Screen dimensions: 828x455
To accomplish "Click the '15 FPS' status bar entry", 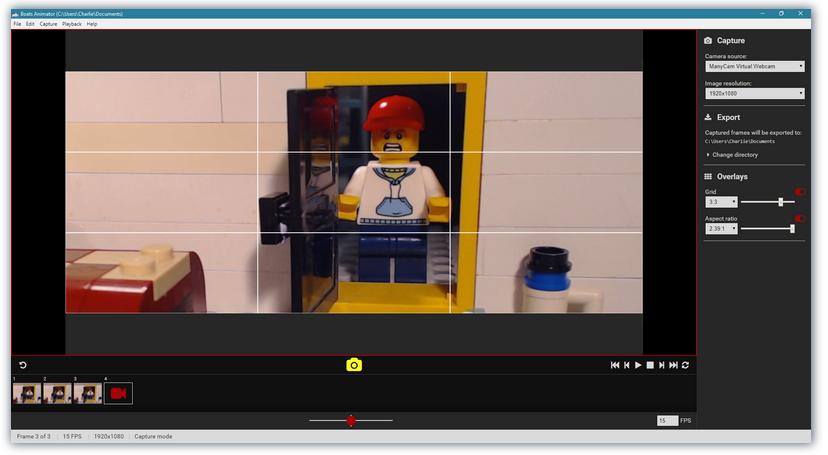I will click(x=72, y=437).
